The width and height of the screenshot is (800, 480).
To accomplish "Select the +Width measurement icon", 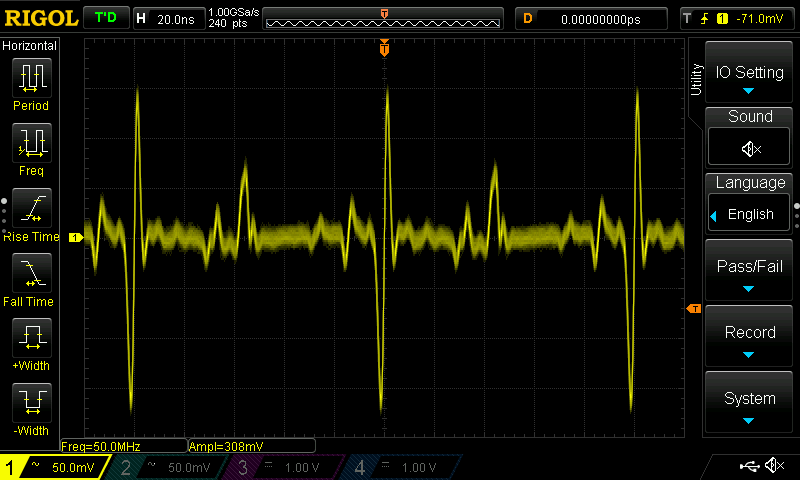I will coord(32,338).
